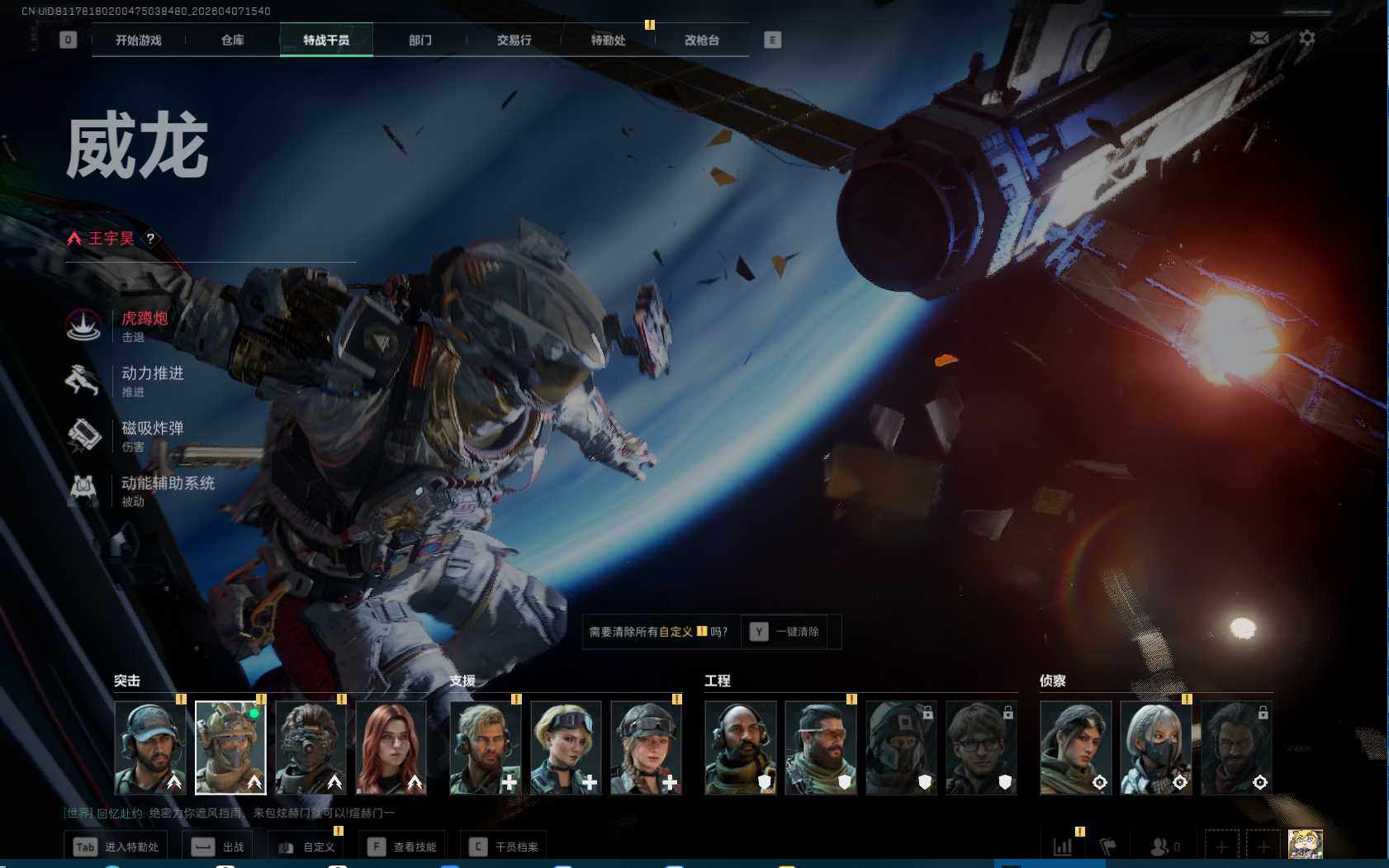Click the 自定义 customize button
This screenshot has width=1389, height=868.
(x=307, y=847)
